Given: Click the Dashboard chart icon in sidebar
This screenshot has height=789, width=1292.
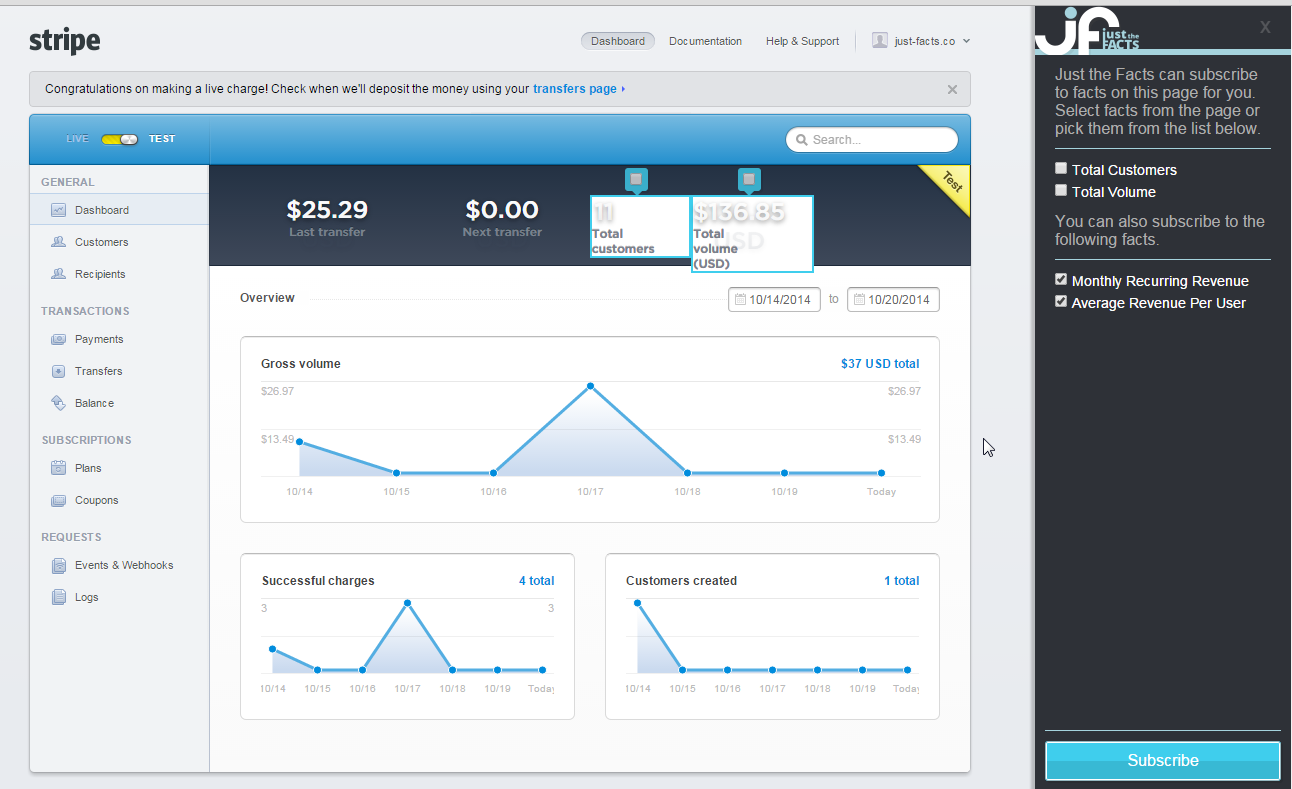Looking at the screenshot, I should 58,210.
